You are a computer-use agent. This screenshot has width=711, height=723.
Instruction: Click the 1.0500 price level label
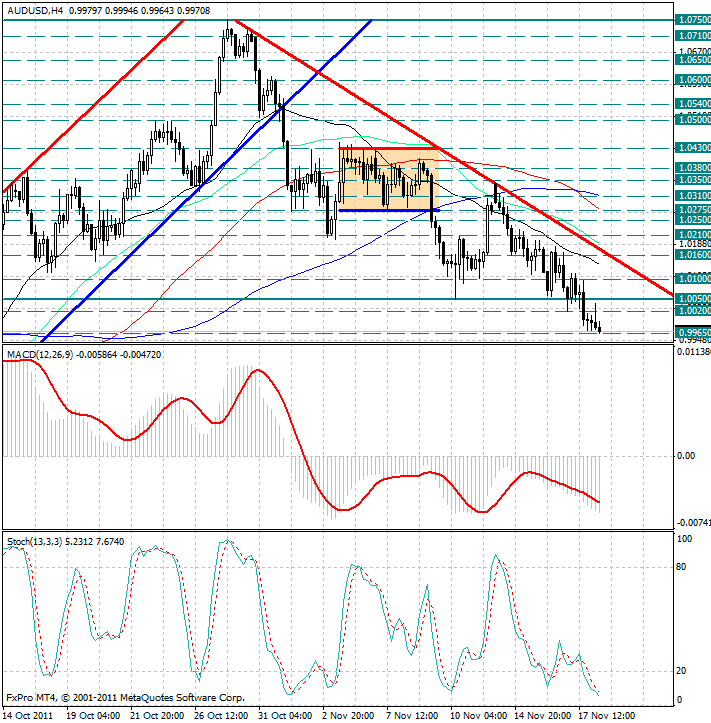click(x=693, y=120)
